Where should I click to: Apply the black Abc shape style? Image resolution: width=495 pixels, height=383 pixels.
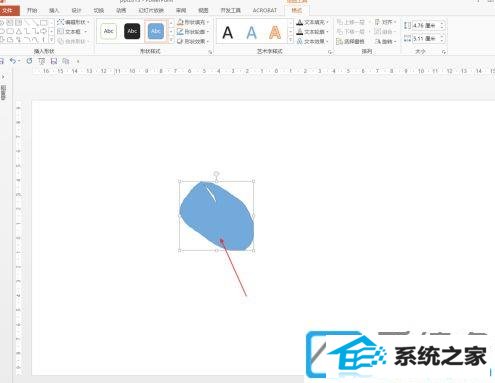(x=132, y=31)
